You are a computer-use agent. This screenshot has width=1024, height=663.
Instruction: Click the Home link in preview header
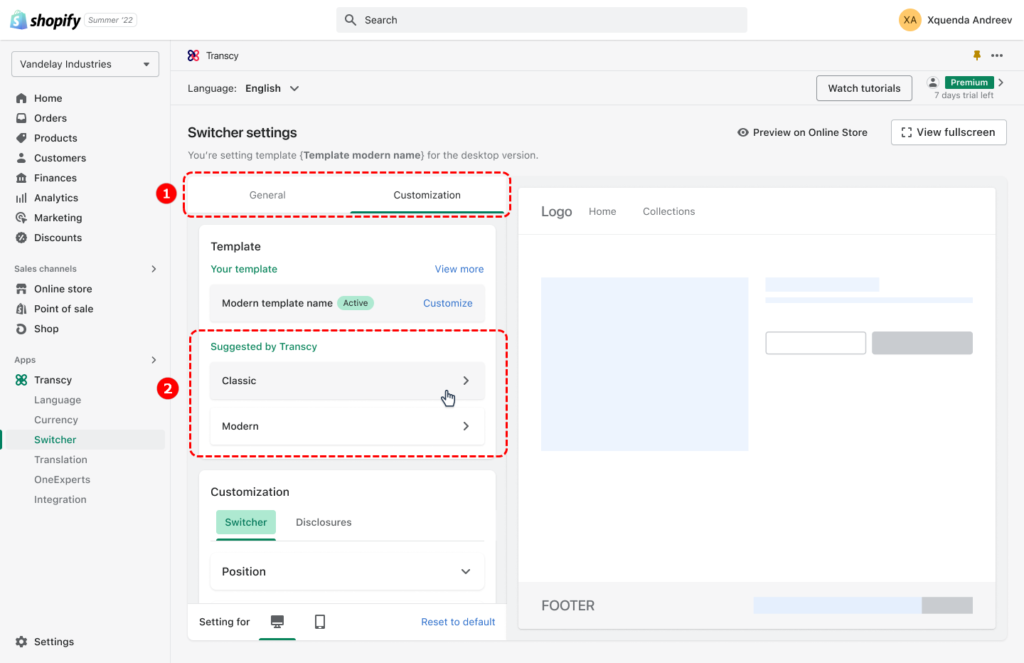coord(602,212)
